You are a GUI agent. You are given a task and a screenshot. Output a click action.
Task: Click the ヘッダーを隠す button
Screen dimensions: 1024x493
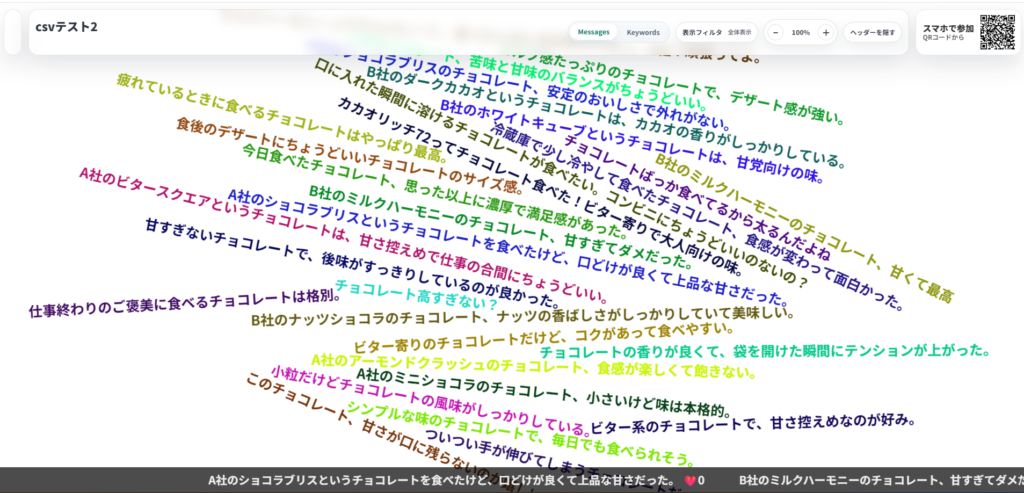(872, 32)
